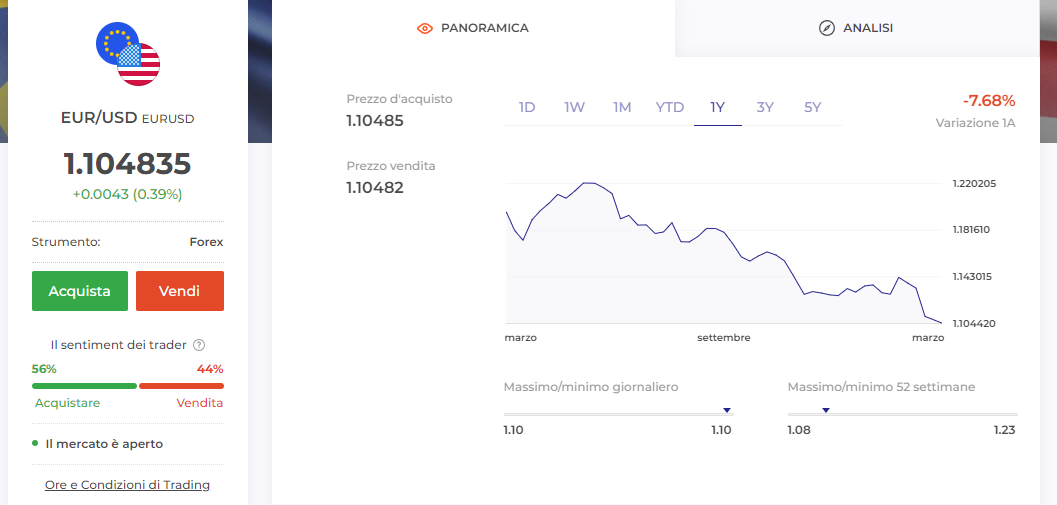Click the daily high/low triangle marker
The height and width of the screenshot is (505, 1057).
coord(727,410)
